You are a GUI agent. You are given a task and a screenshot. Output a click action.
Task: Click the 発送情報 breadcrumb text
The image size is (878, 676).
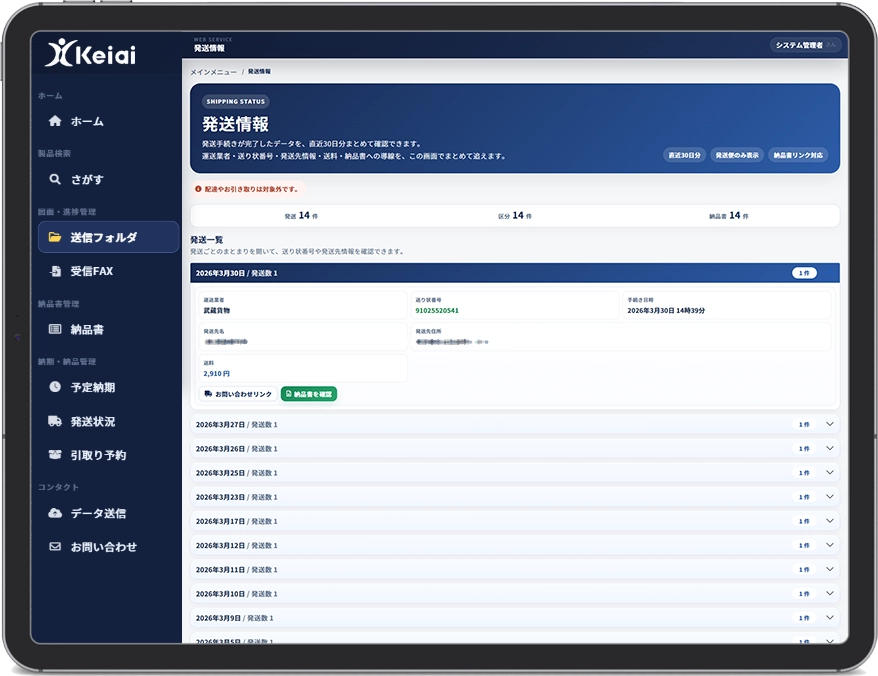click(x=259, y=72)
